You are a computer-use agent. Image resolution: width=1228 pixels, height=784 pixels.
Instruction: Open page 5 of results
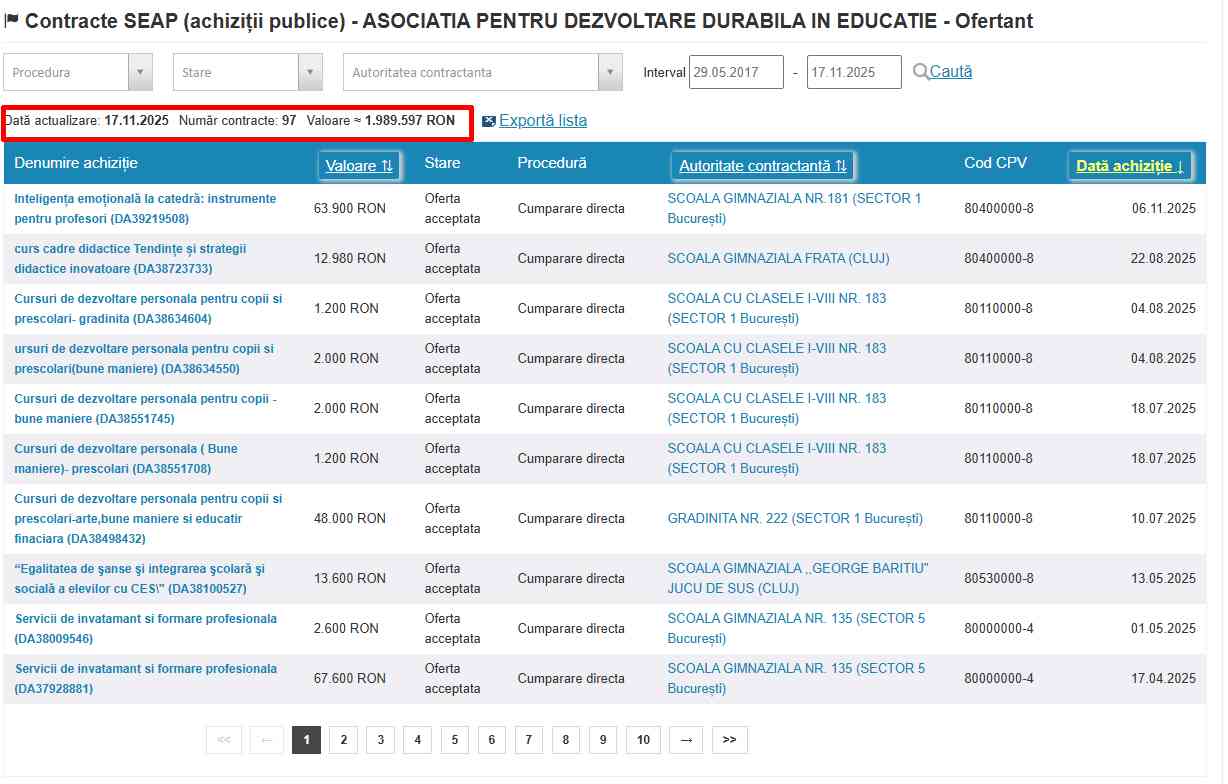point(454,740)
